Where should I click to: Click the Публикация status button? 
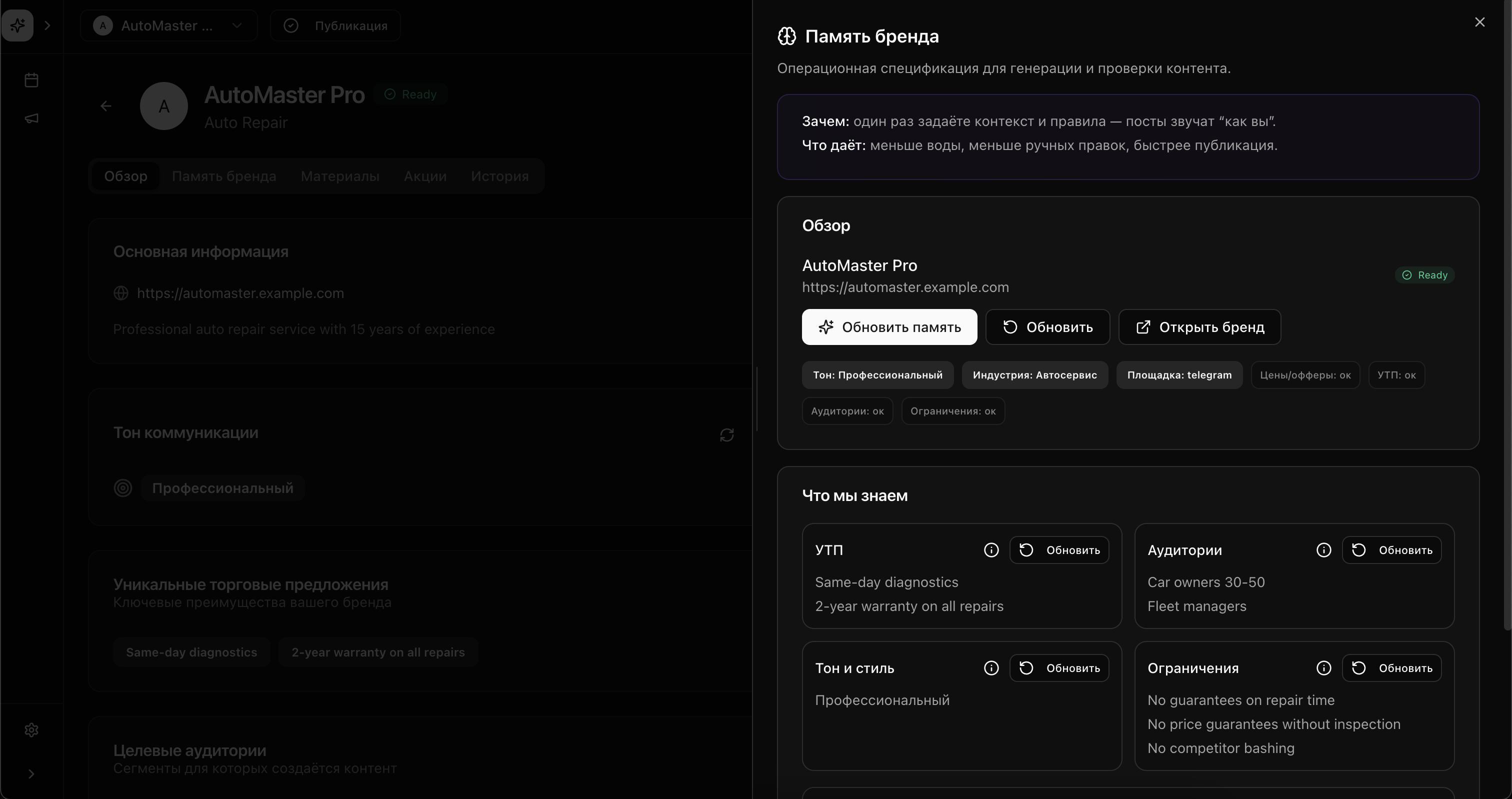[x=335, y=26]
